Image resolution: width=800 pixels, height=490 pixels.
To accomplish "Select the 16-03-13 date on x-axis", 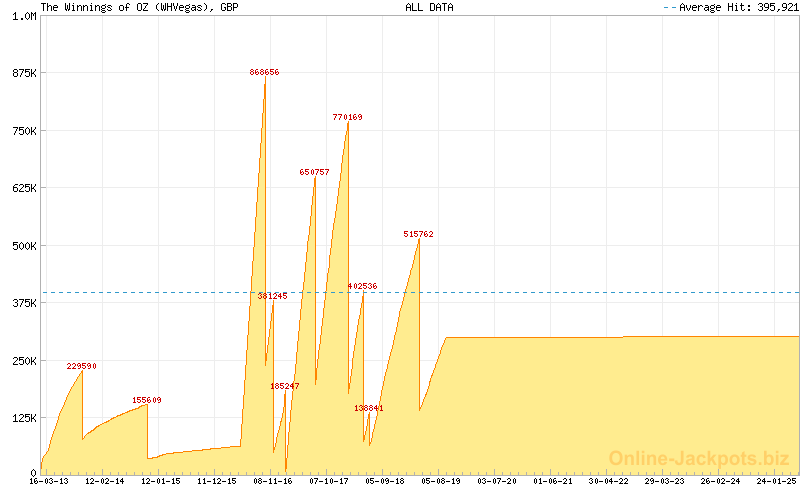I will (x=49, y=481).
